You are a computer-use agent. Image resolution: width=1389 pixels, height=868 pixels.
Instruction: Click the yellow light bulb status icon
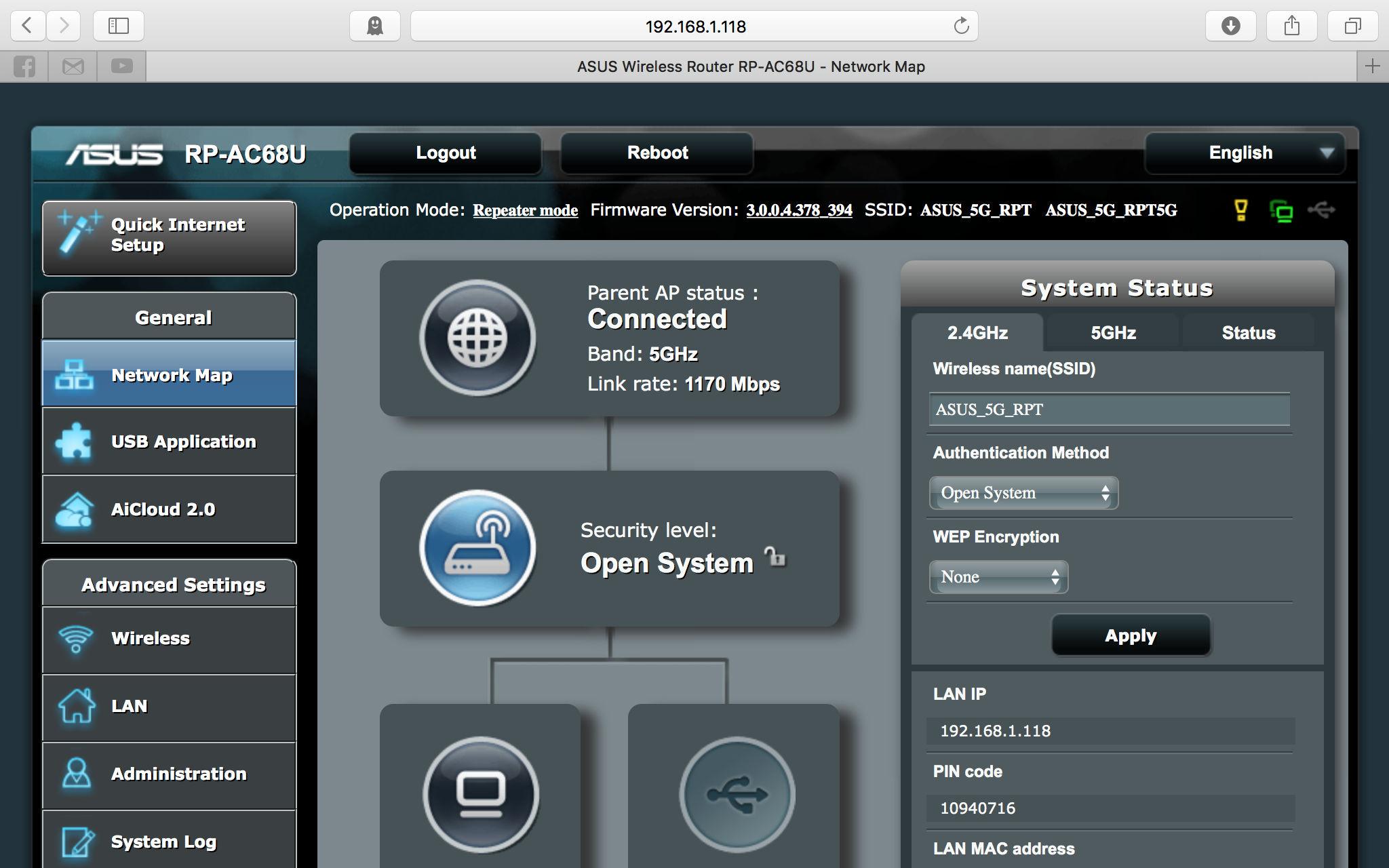click(x=1240, y=210)
